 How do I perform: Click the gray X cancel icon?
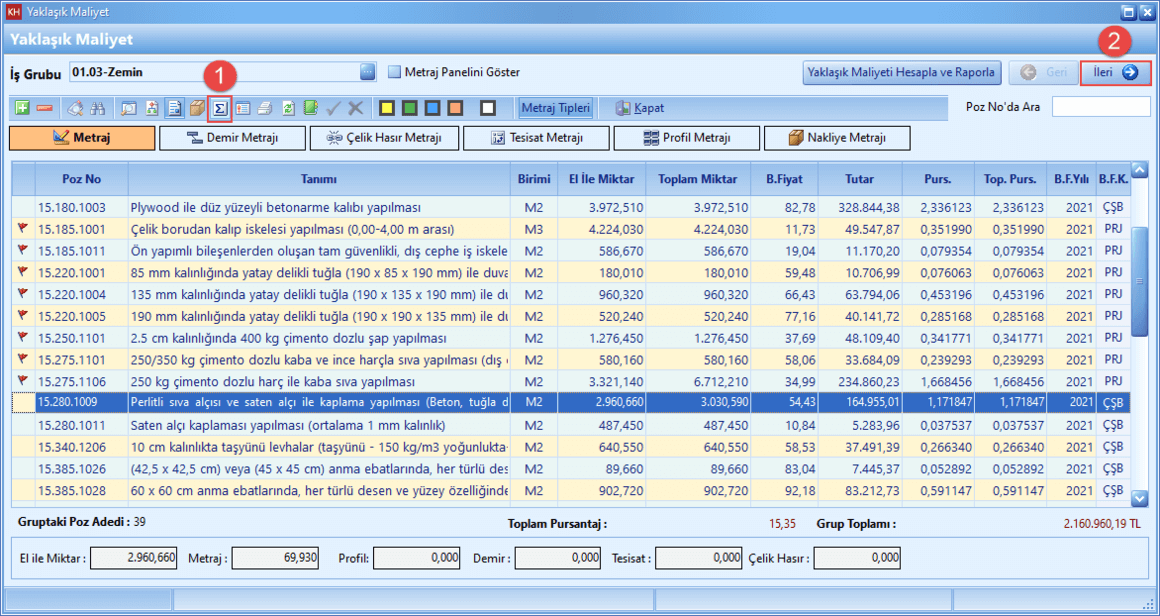click(355, 108)
